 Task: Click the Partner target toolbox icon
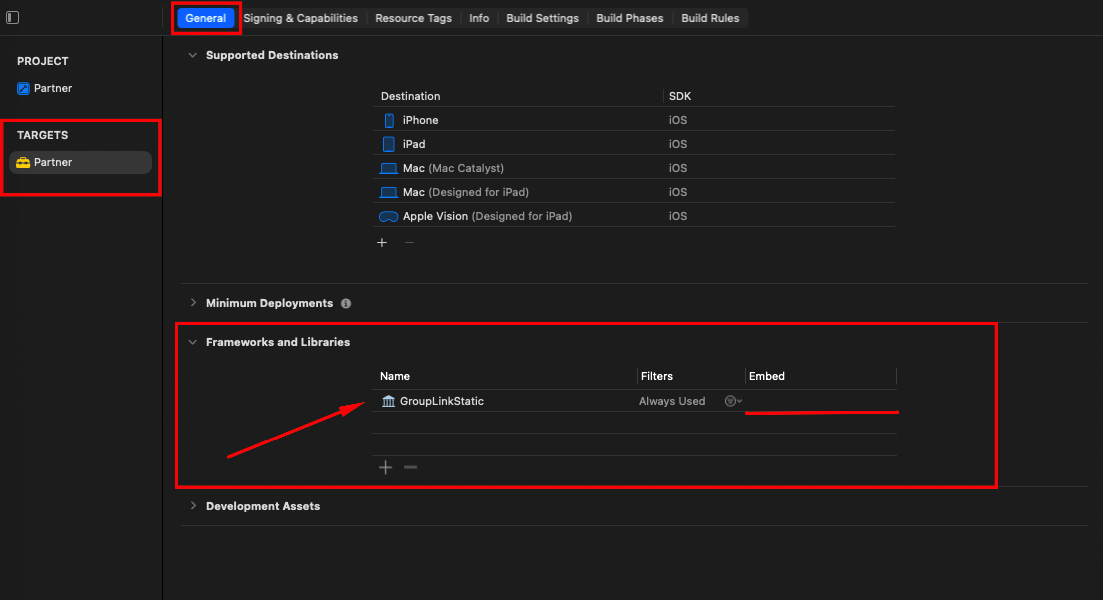(x=23, y=162)
